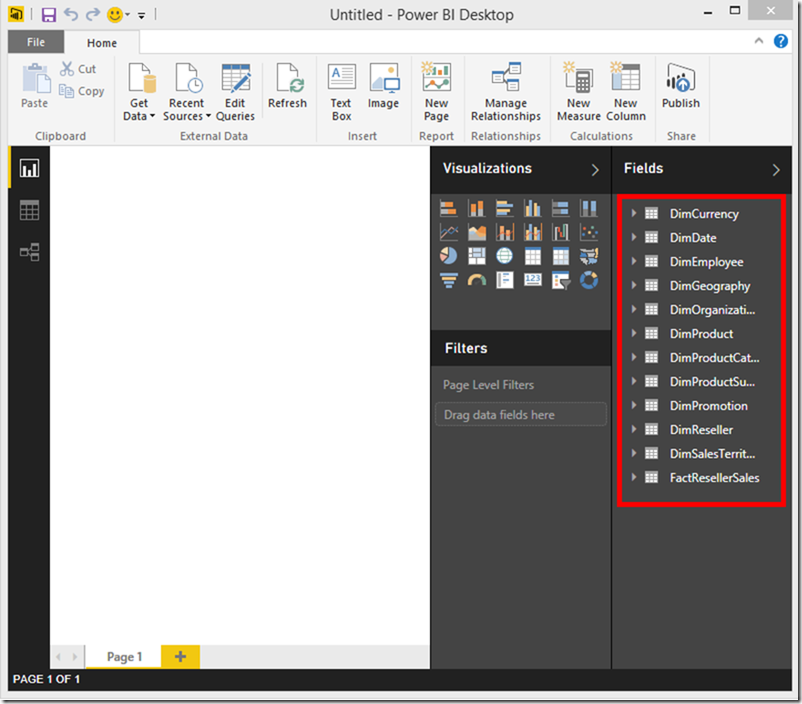The image size is (802, 704).
Task: Expand the DimDate table
Action: coord(634,237)
